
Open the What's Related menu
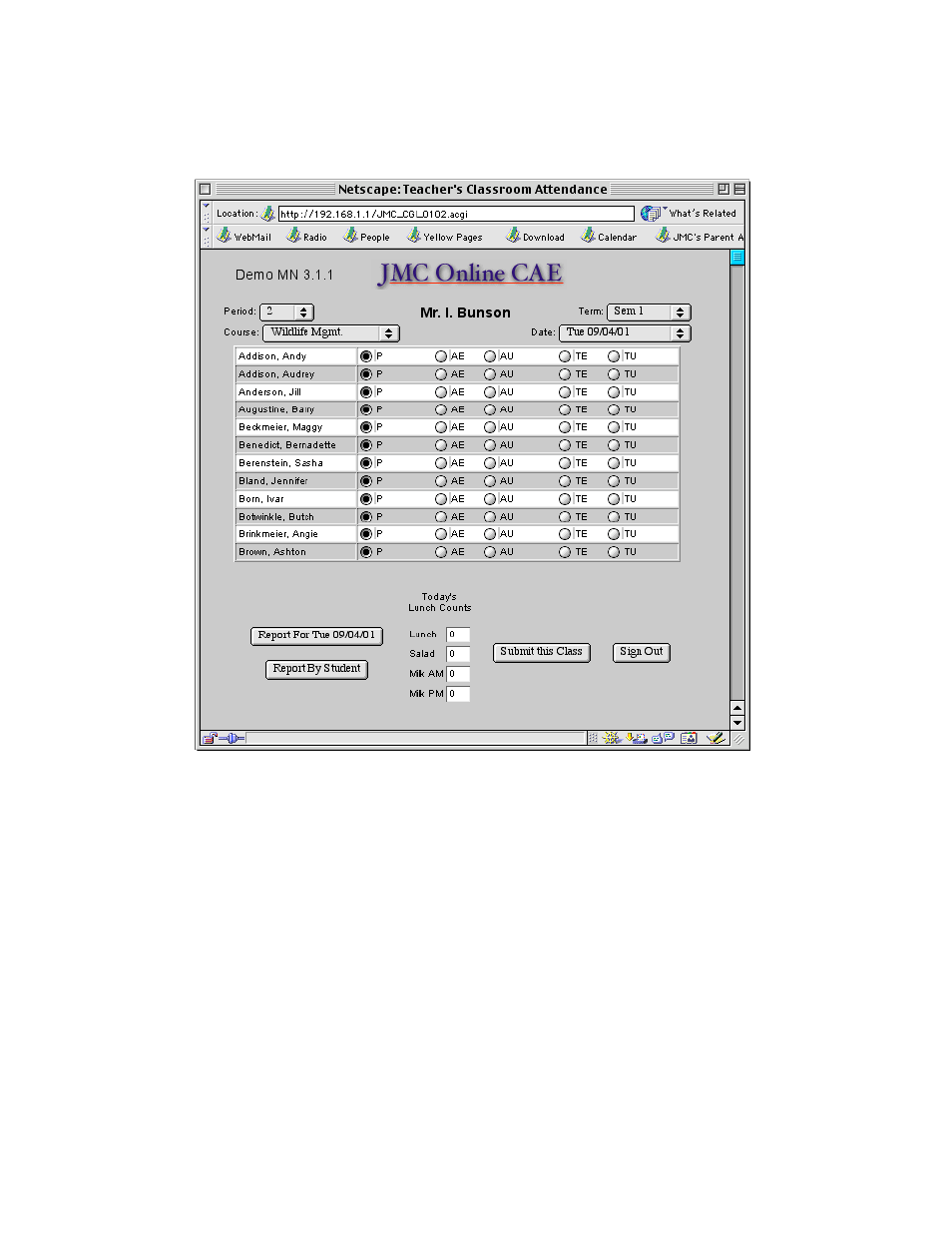[691, 214]
